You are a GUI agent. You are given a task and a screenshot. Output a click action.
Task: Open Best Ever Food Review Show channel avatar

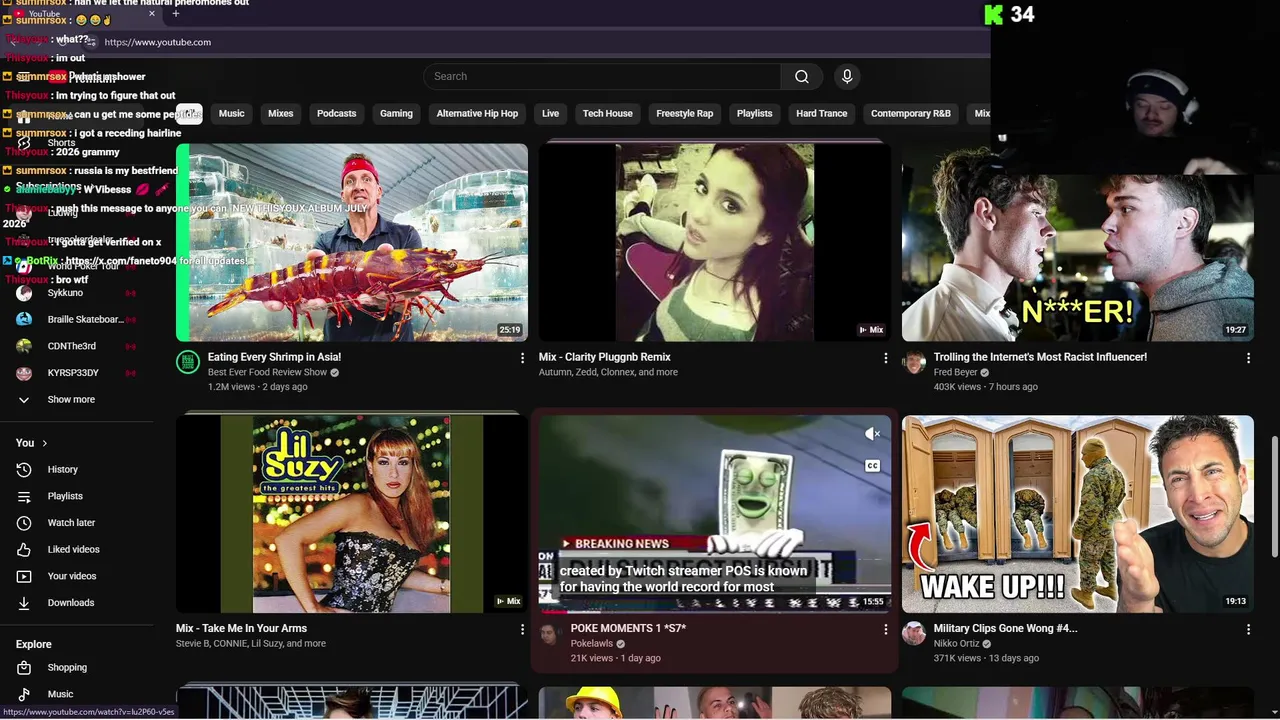(188, 362)
